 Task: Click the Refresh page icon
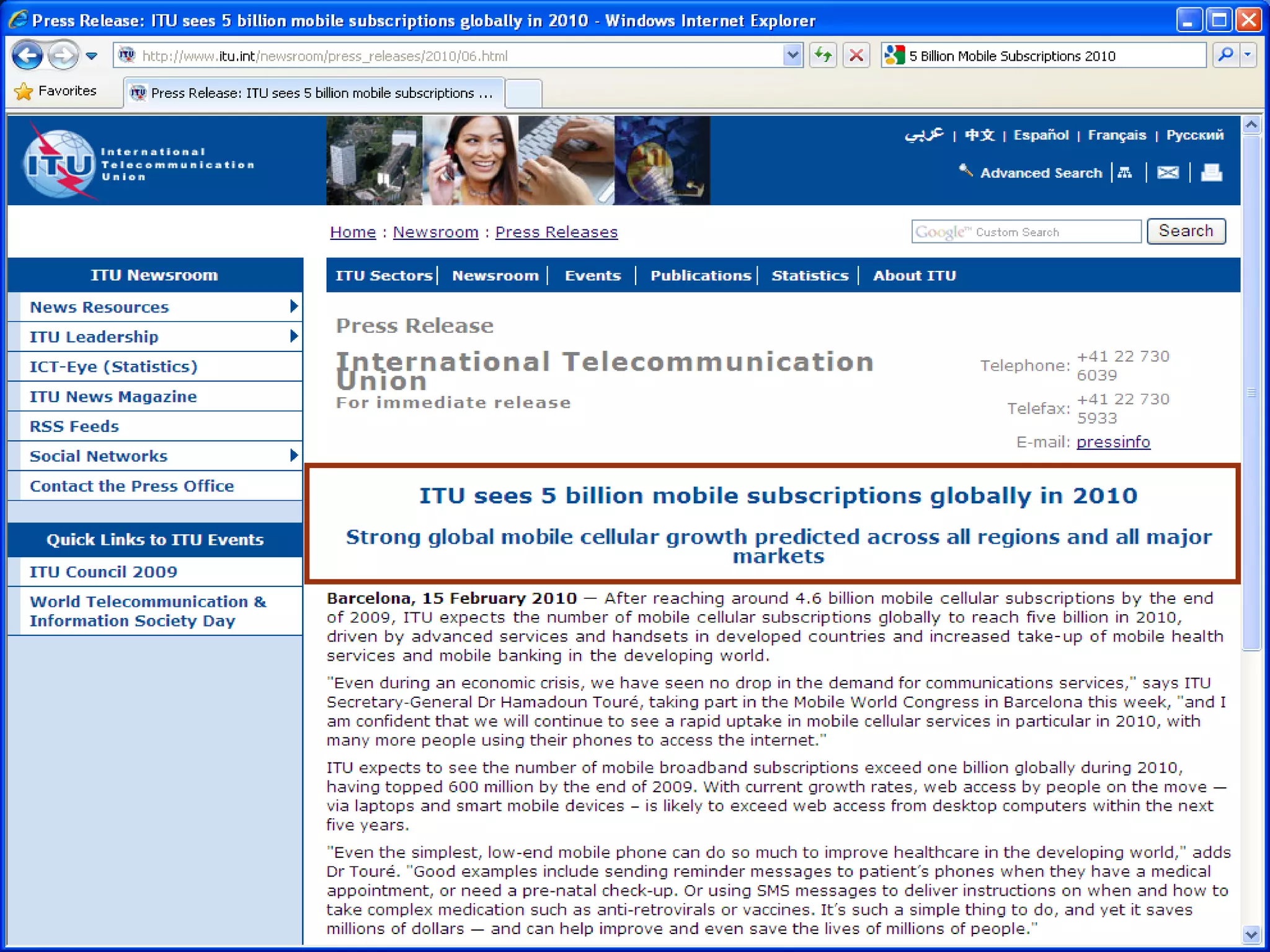(x=823, y=56)
